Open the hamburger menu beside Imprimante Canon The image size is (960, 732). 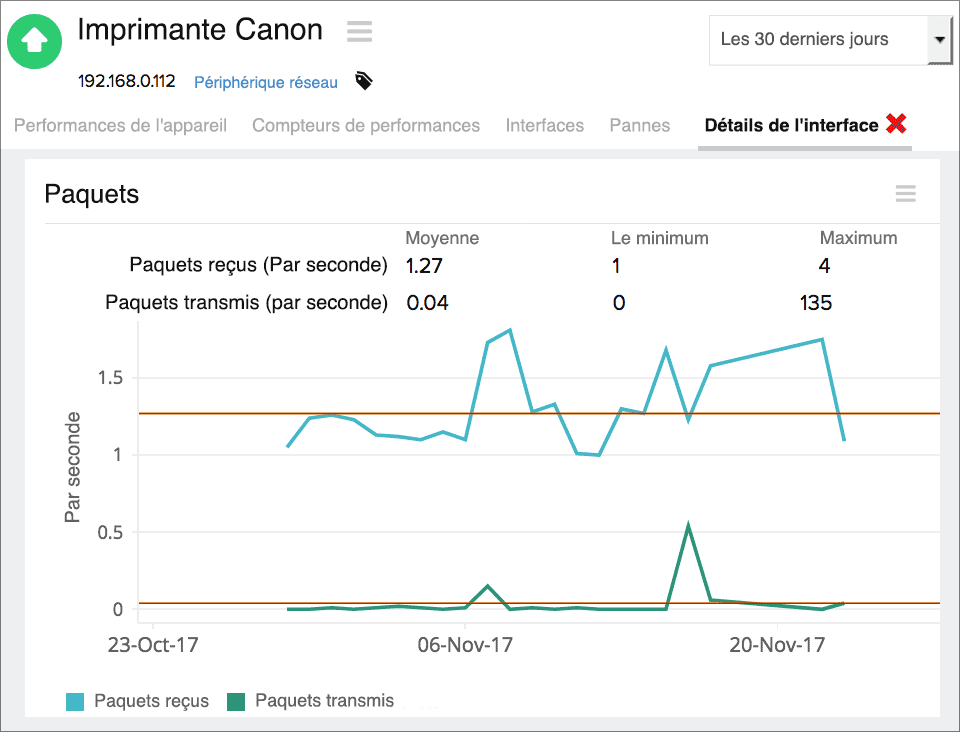(359, 31)
